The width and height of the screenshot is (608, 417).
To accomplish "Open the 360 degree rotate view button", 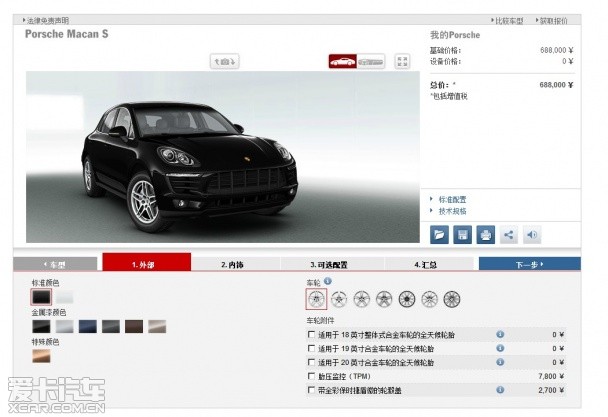I will point(225,61).
